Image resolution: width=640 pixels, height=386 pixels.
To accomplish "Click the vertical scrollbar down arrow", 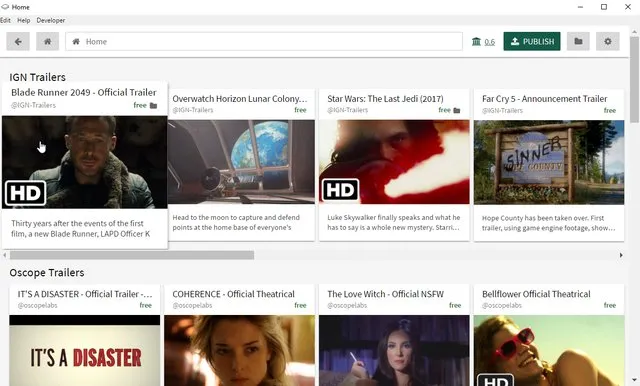I will point(634,380).
